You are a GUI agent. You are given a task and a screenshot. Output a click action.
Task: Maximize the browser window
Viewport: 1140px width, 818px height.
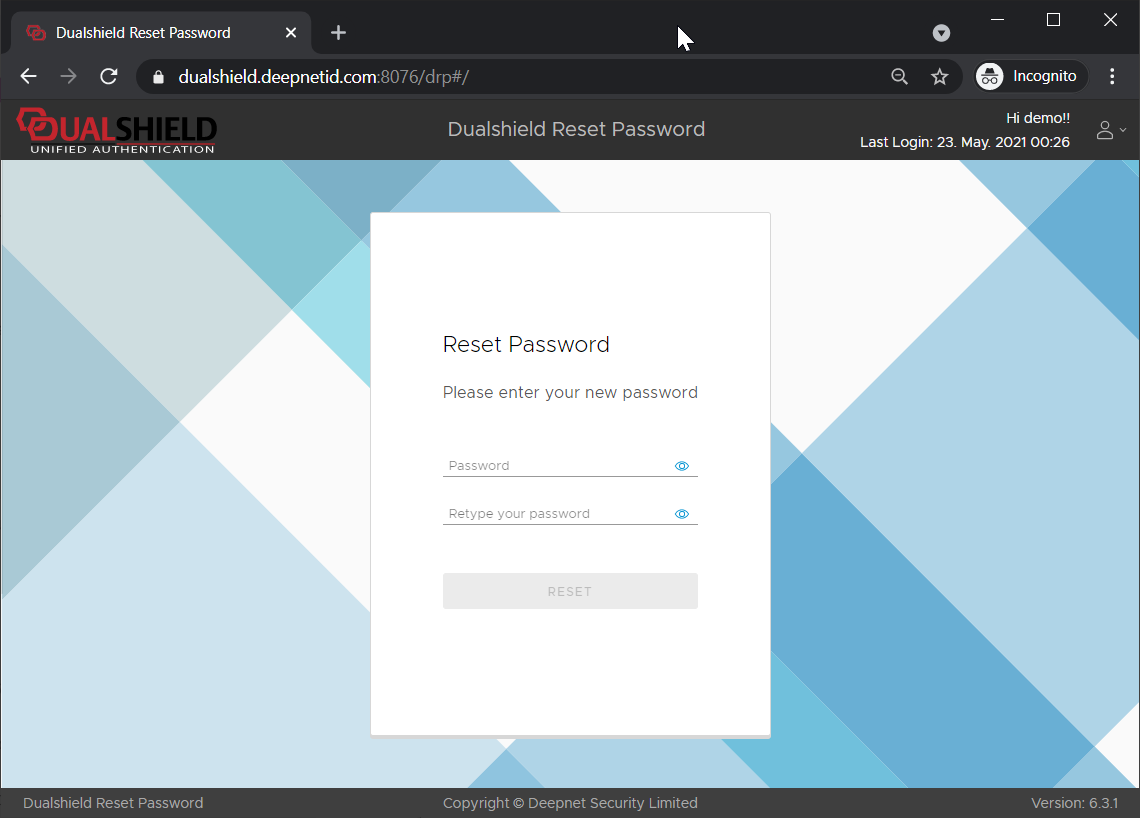coord(1053,20)
